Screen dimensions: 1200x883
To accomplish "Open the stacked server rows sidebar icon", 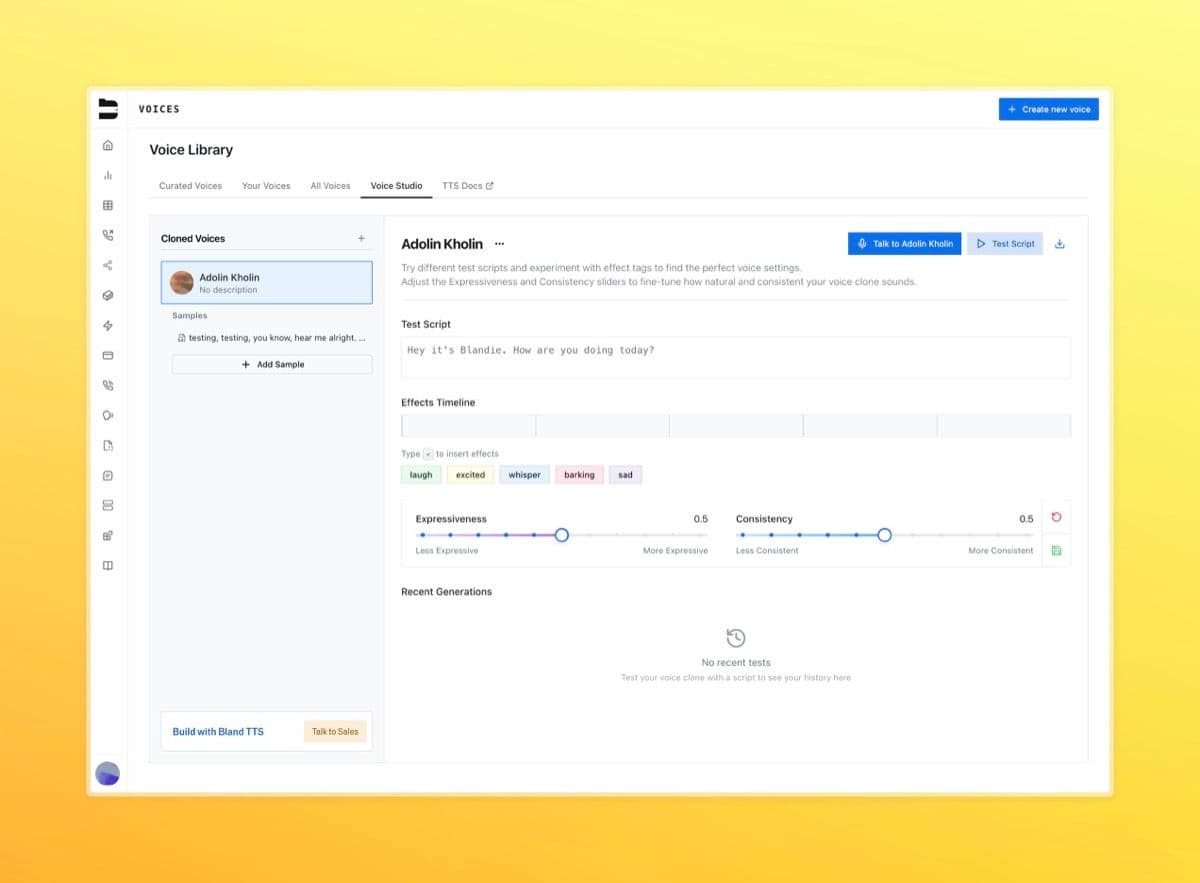I will tap(108, 505).
